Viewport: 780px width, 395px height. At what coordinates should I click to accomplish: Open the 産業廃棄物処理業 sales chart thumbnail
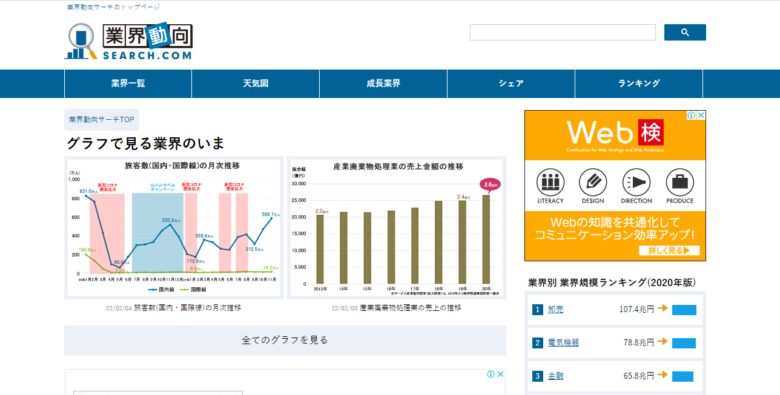pos(396,227)
